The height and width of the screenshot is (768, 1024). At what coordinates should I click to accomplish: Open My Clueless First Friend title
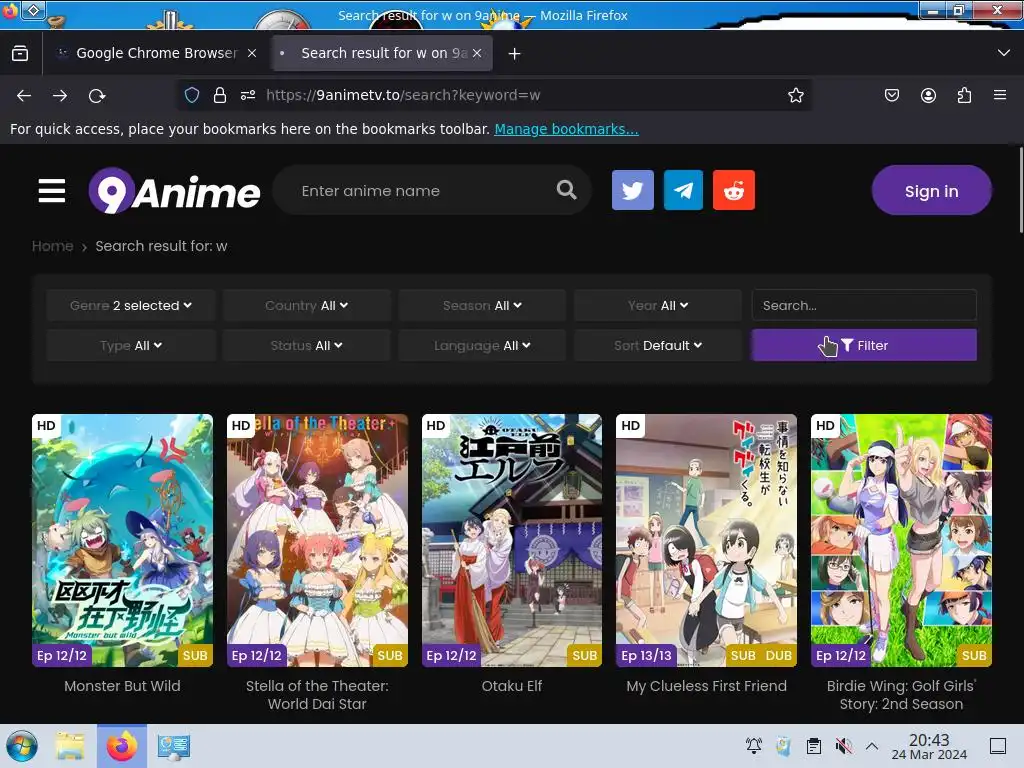[706, 686]
